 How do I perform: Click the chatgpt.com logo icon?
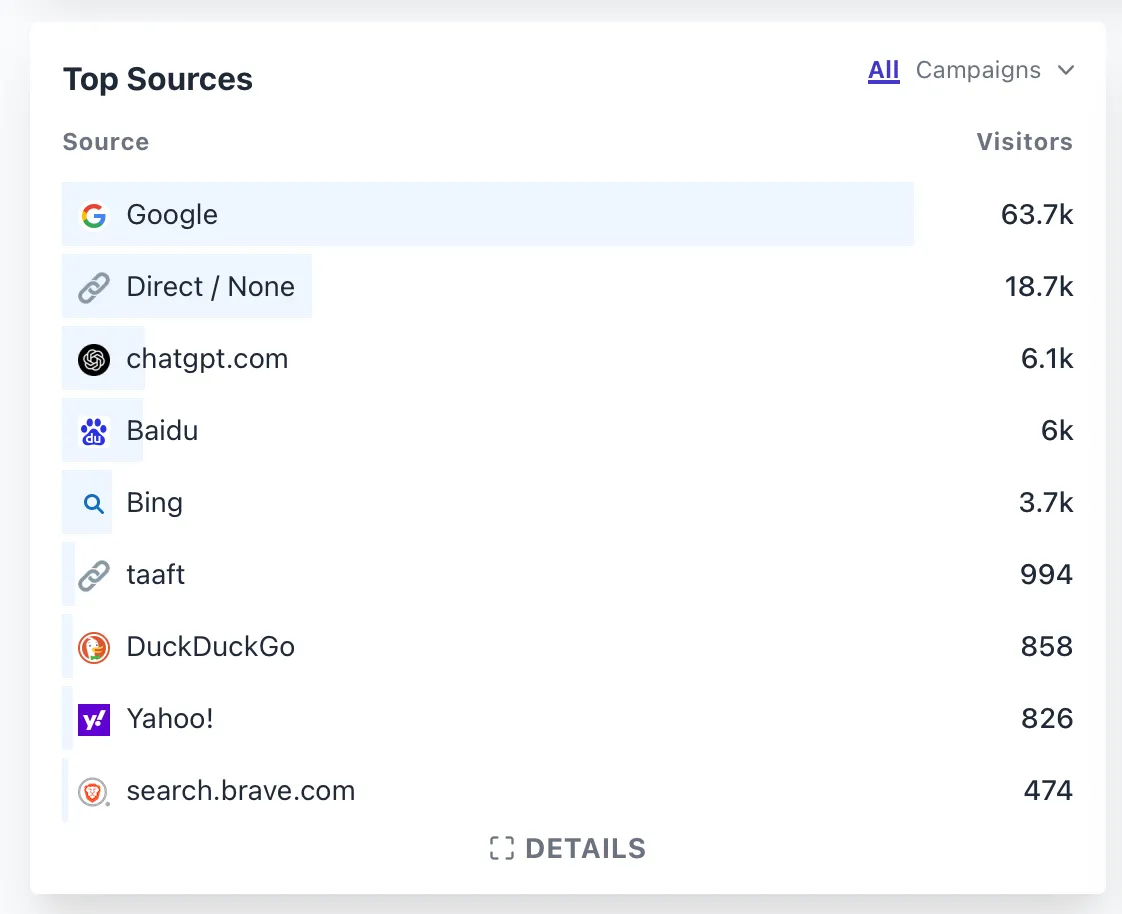point(94,359)
